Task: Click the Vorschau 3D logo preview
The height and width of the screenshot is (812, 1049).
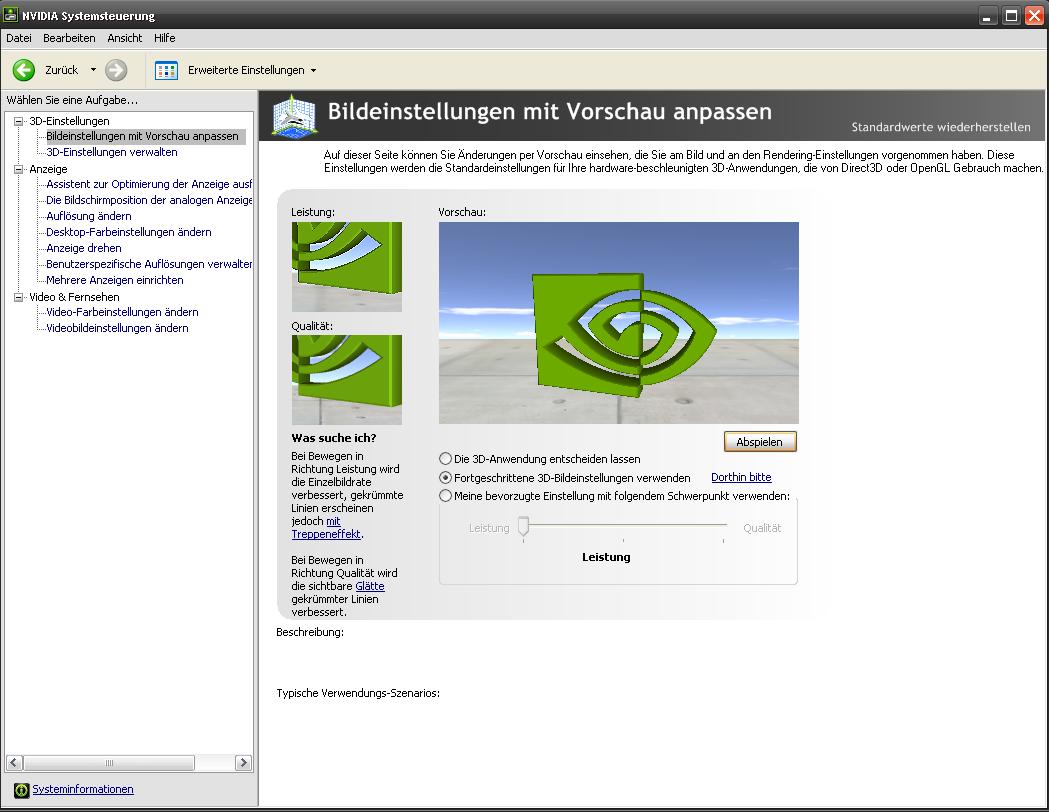Action: point(619,323)
